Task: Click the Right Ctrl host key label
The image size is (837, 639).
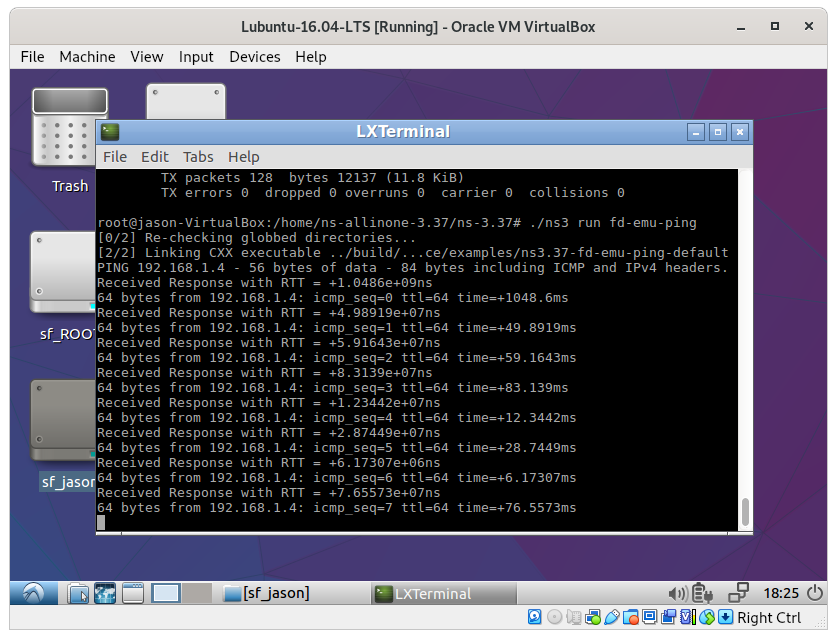Action: [x=769, y=618]
